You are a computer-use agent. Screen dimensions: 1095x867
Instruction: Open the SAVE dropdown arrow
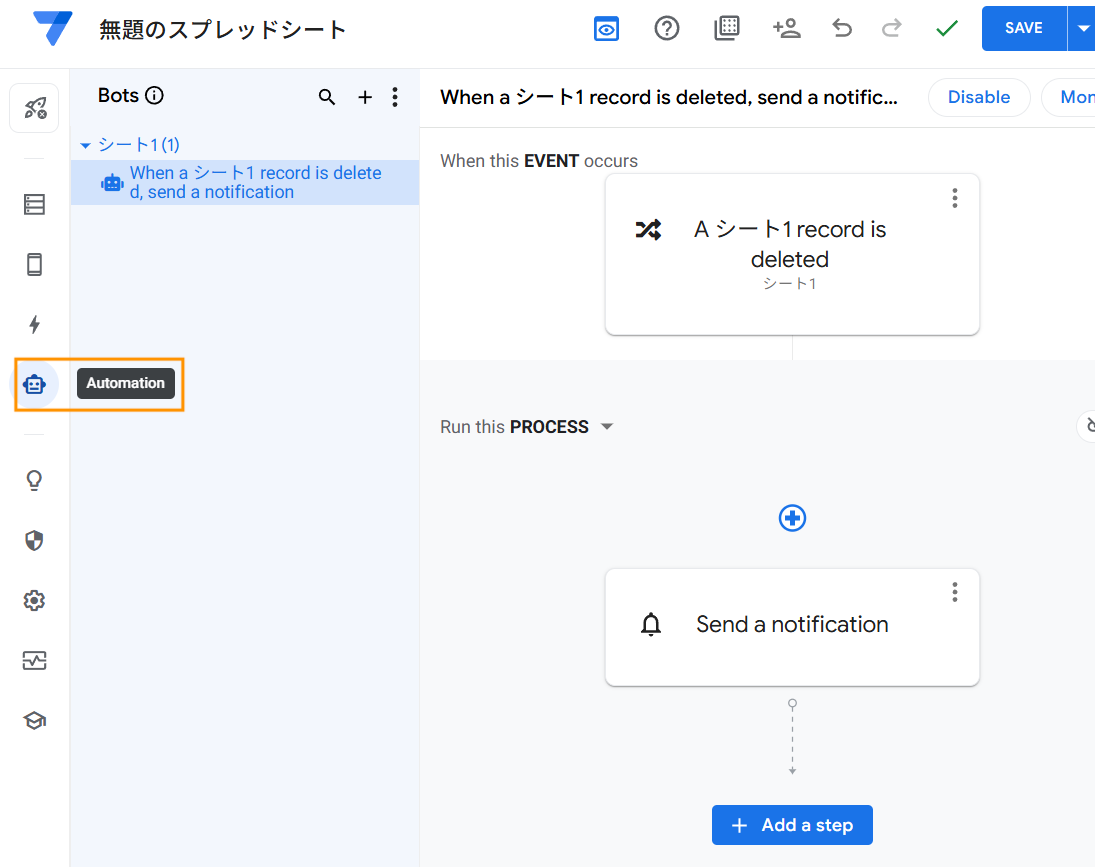point(1083,29)
